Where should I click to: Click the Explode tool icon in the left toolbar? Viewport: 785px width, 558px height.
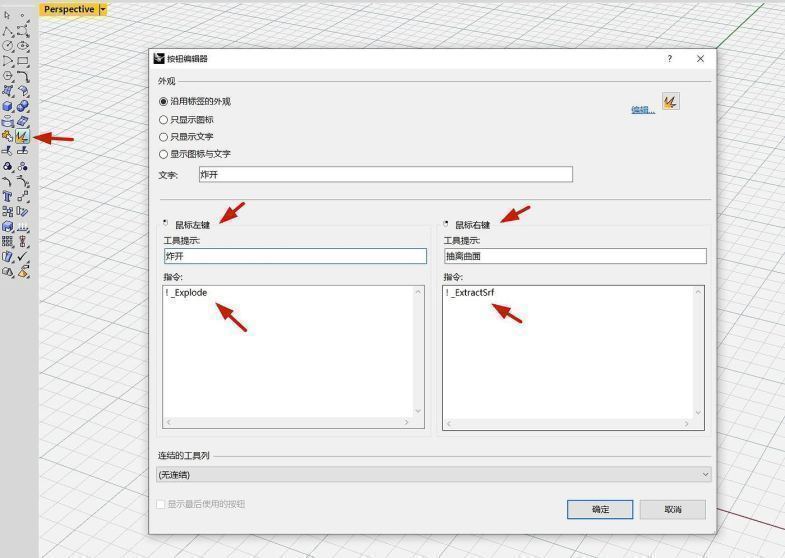pos(22,136)
